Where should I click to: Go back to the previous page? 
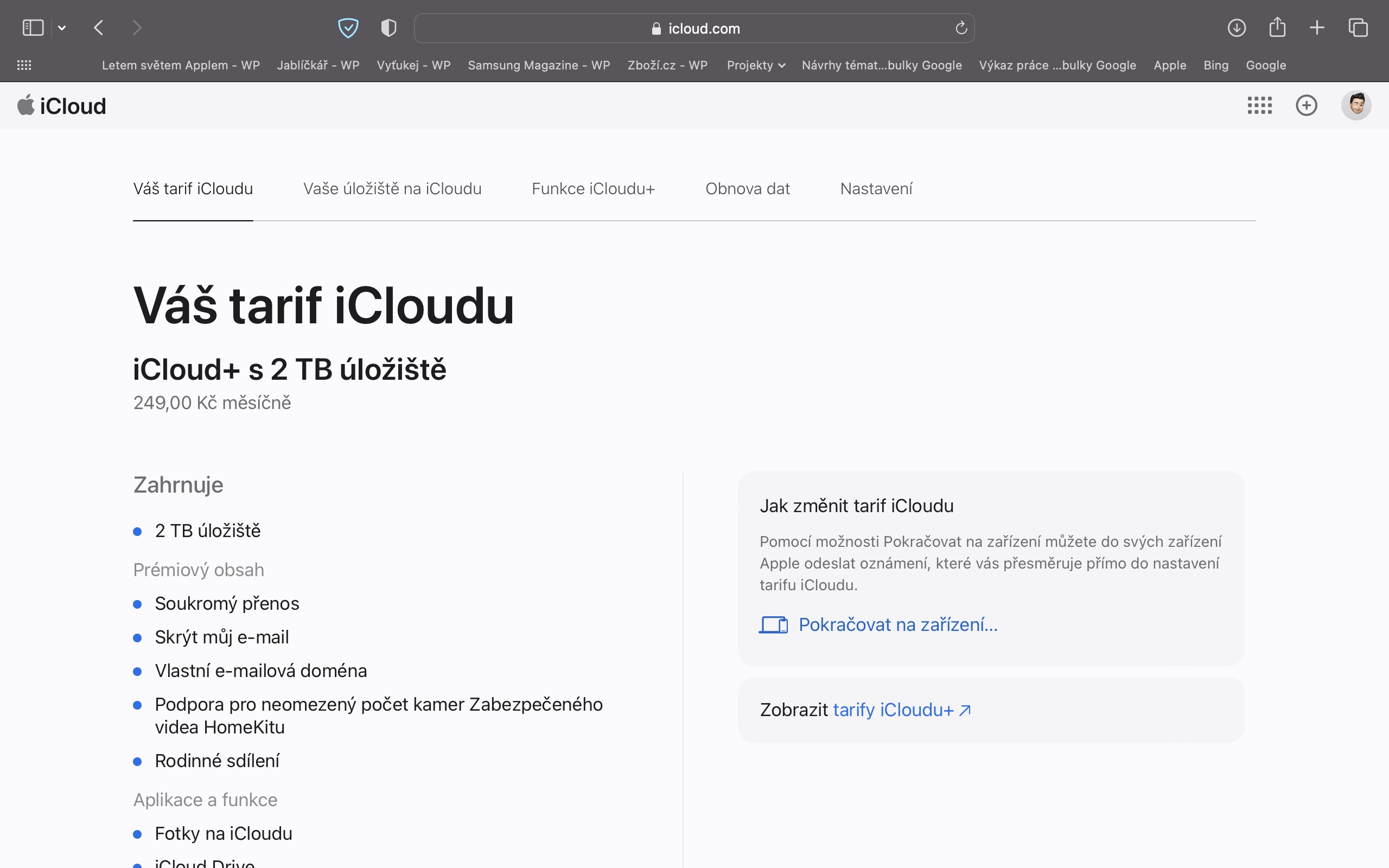pos(99,28)
